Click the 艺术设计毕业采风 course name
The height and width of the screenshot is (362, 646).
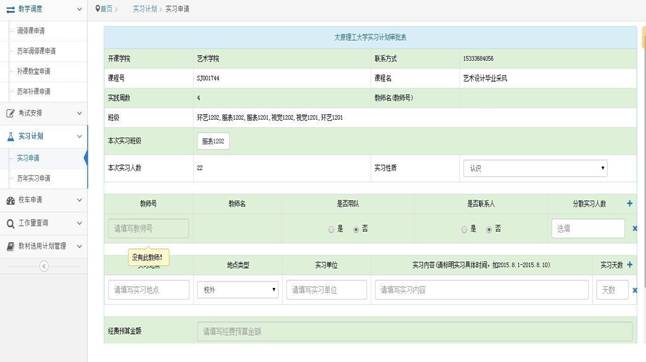click(x=485, y=78)
